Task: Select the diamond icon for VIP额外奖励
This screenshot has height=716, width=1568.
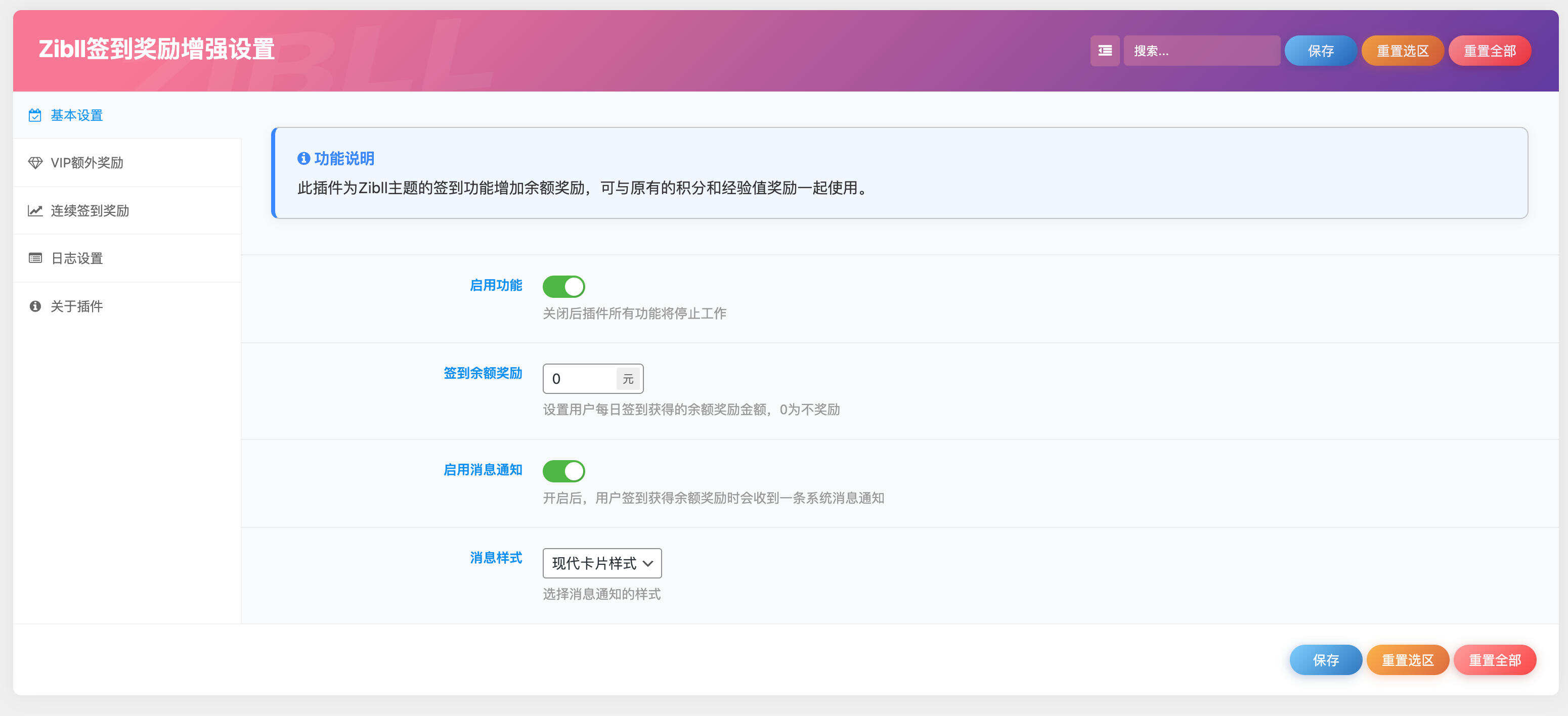Action: click(x=35, y=162)
